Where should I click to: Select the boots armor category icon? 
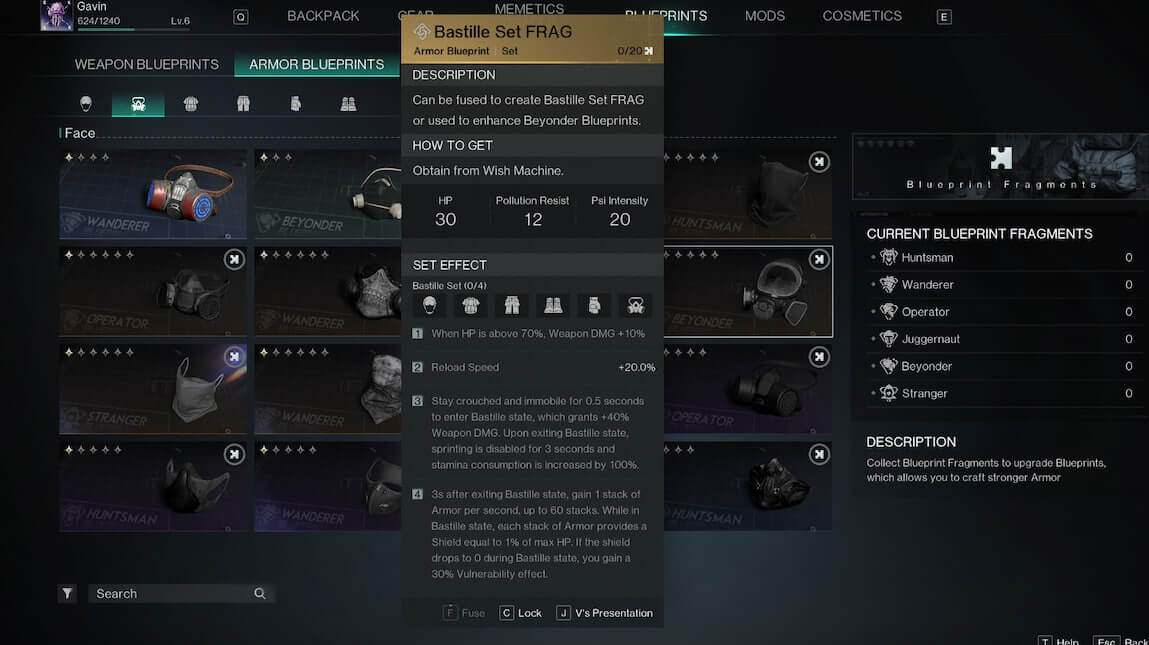tap(348, 103)
